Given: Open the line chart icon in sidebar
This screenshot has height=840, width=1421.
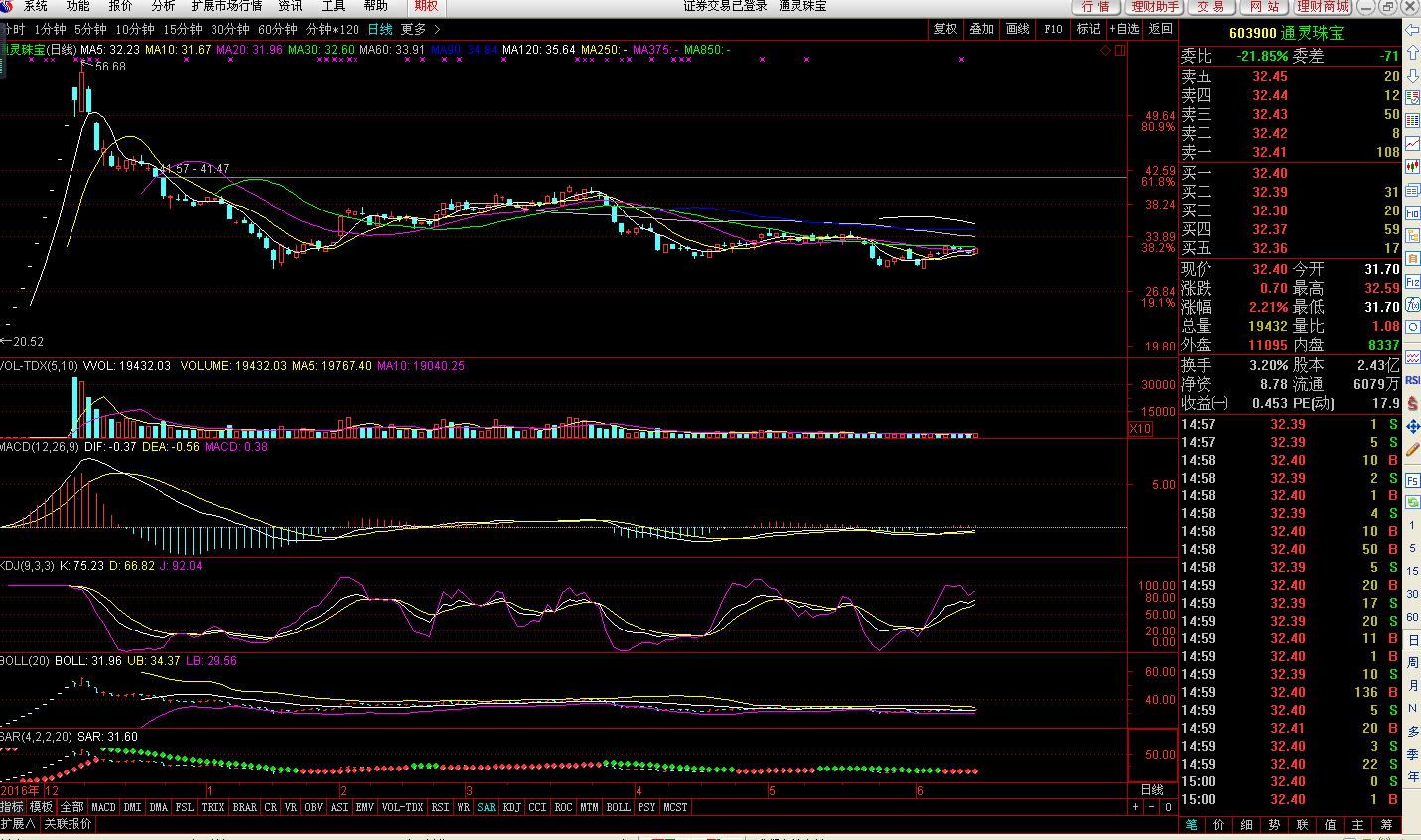Looking at the screenshot, I should (x=1412, y=143).
